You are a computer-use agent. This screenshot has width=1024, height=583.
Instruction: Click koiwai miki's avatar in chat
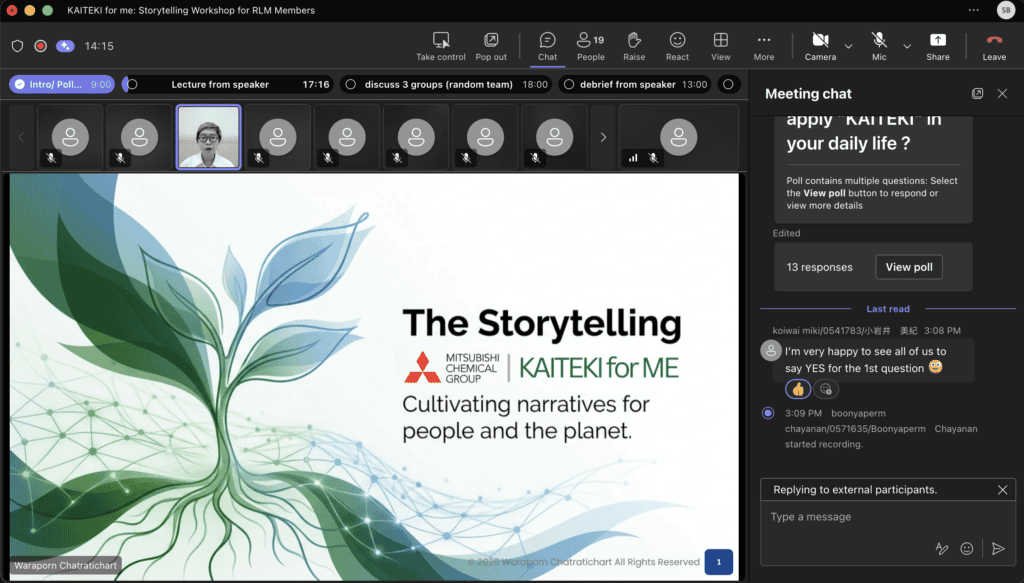771,351
